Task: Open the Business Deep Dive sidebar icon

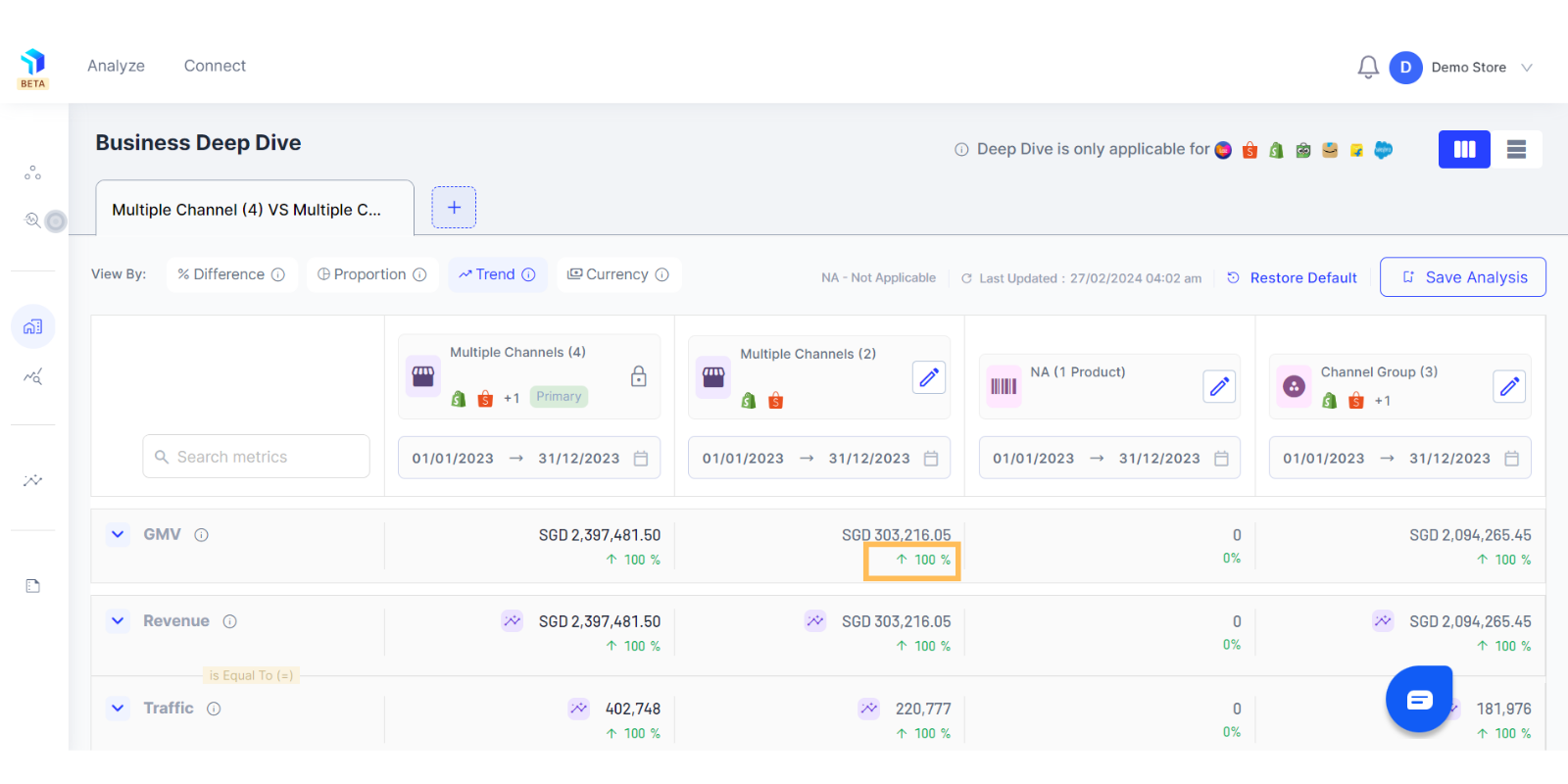Action: pyautogui.click(x=33, y=326)
